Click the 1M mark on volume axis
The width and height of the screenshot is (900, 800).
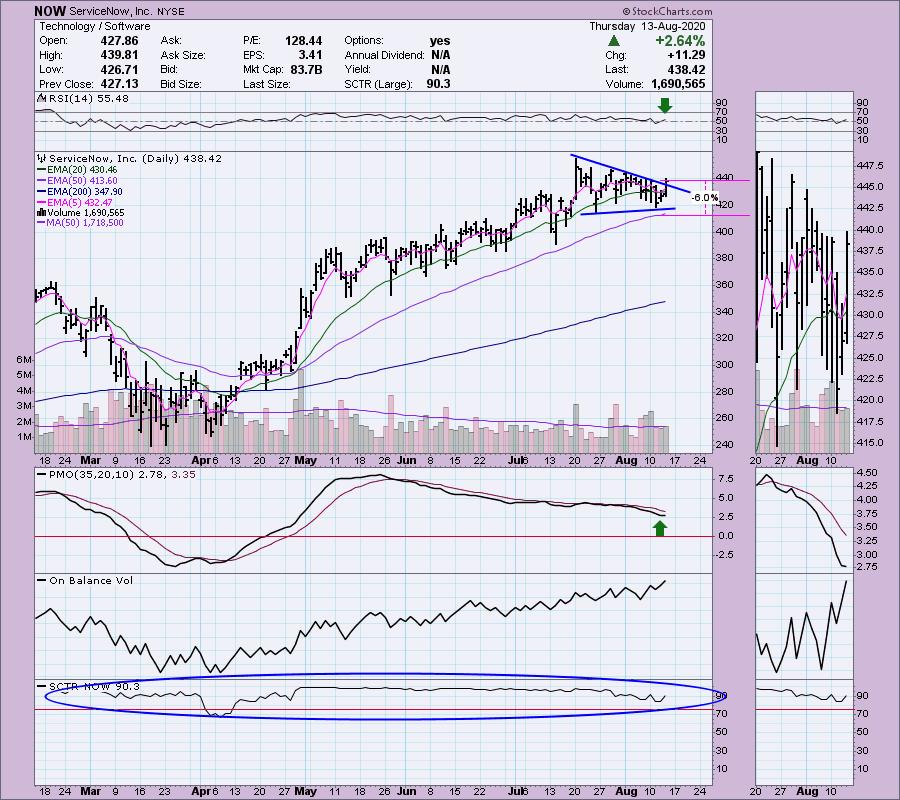click(x=24, y=437)
